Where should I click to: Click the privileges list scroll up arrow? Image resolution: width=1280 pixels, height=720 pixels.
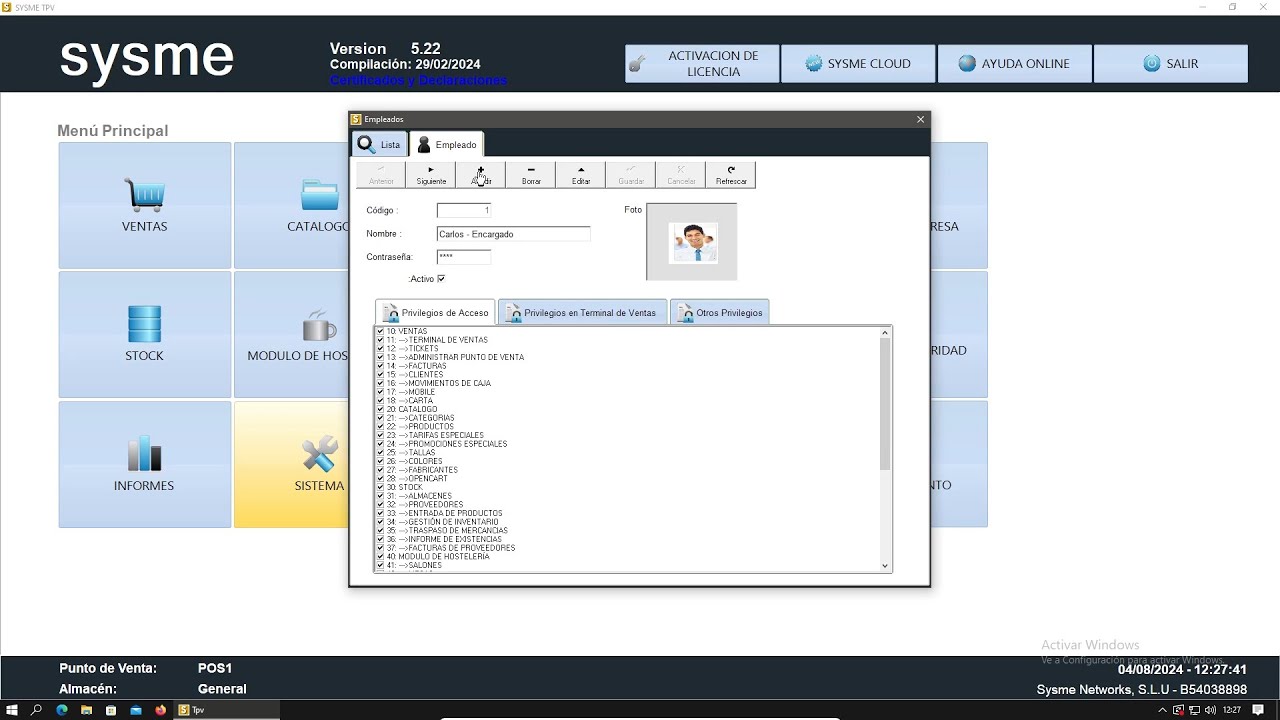coord(885,333)
